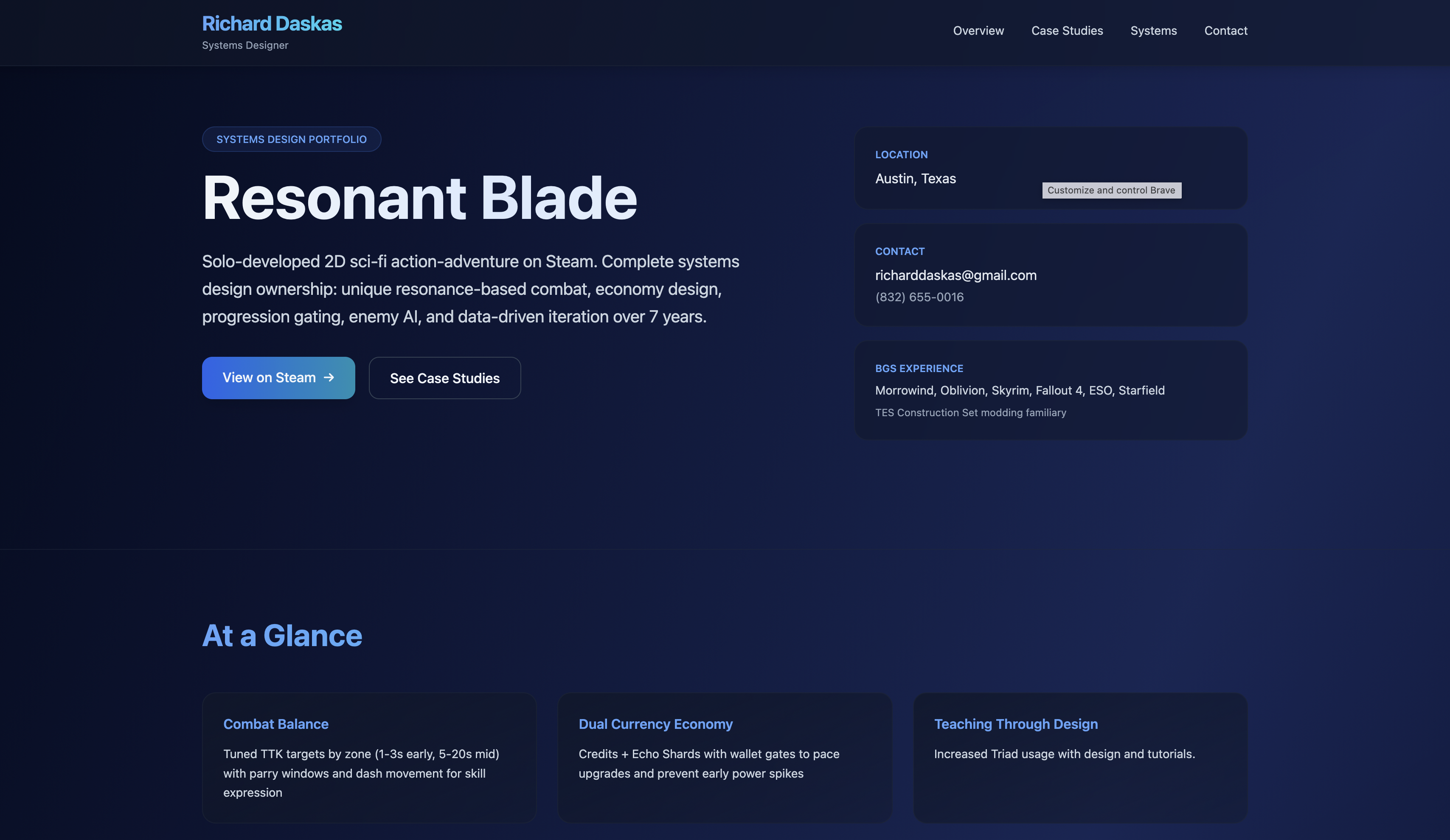1450x840 pixels.
Task: Click the arrow icon on View on Steam button
Action: [x=329, y=378]
